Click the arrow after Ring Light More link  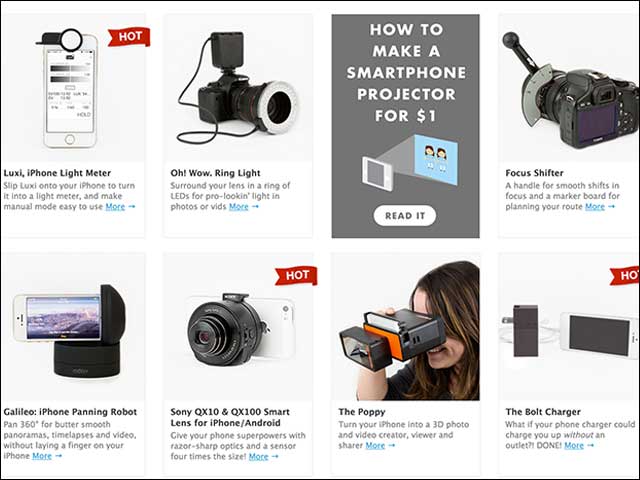point(255,207)
